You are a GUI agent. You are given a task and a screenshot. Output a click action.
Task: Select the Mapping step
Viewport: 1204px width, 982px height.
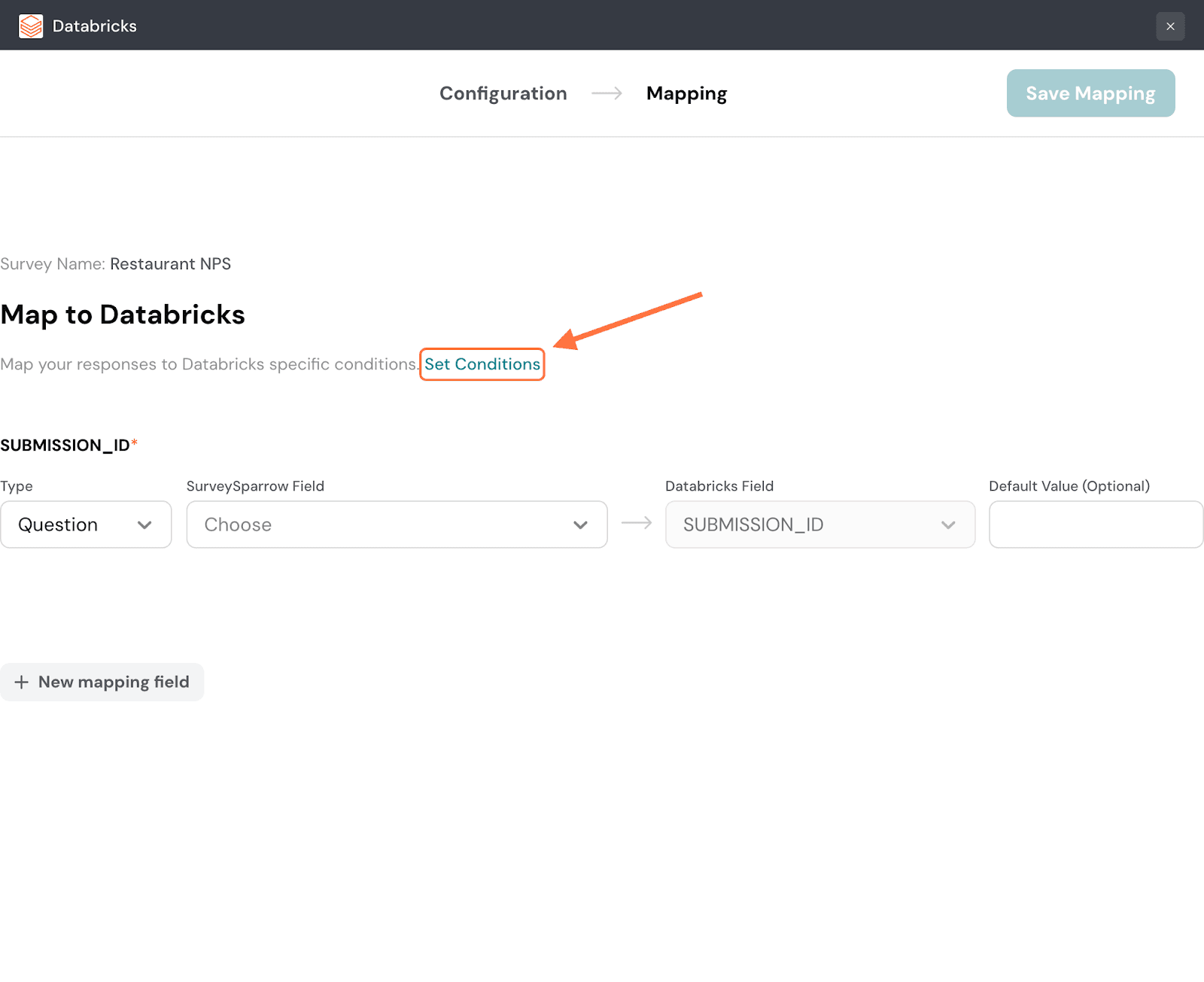tap(686, 93)
